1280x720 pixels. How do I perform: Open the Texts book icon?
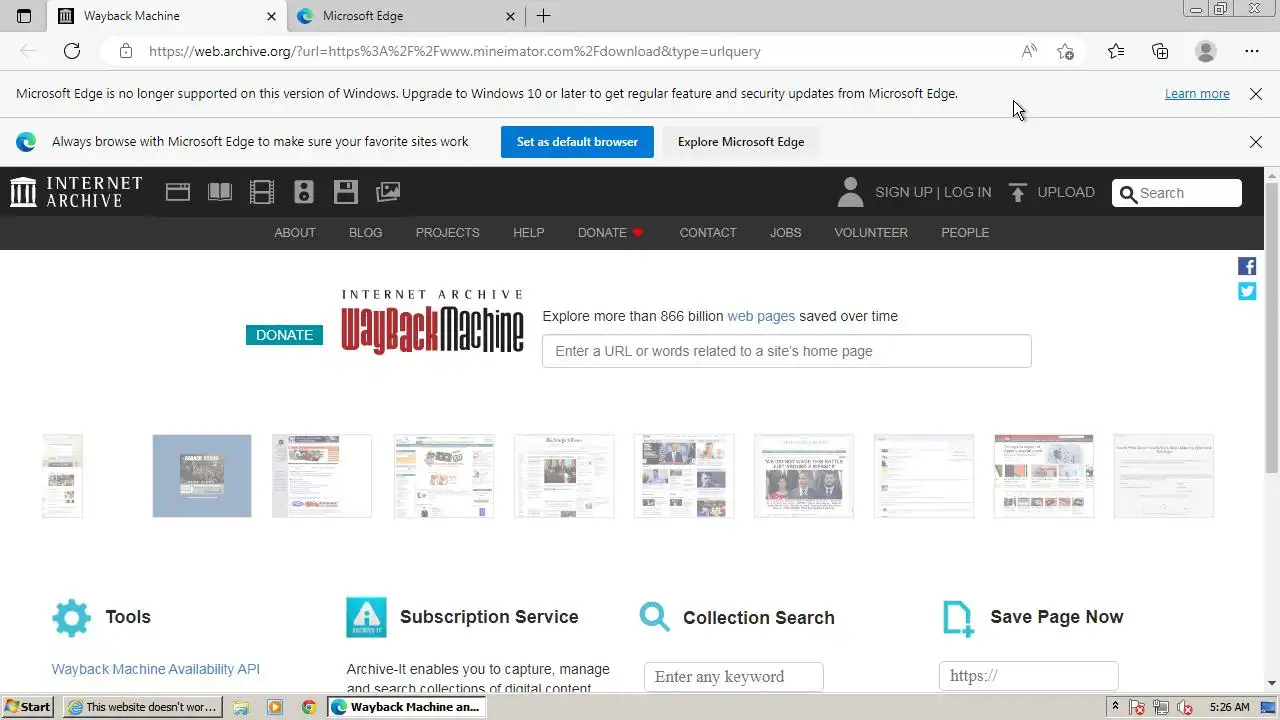point(220,192)
